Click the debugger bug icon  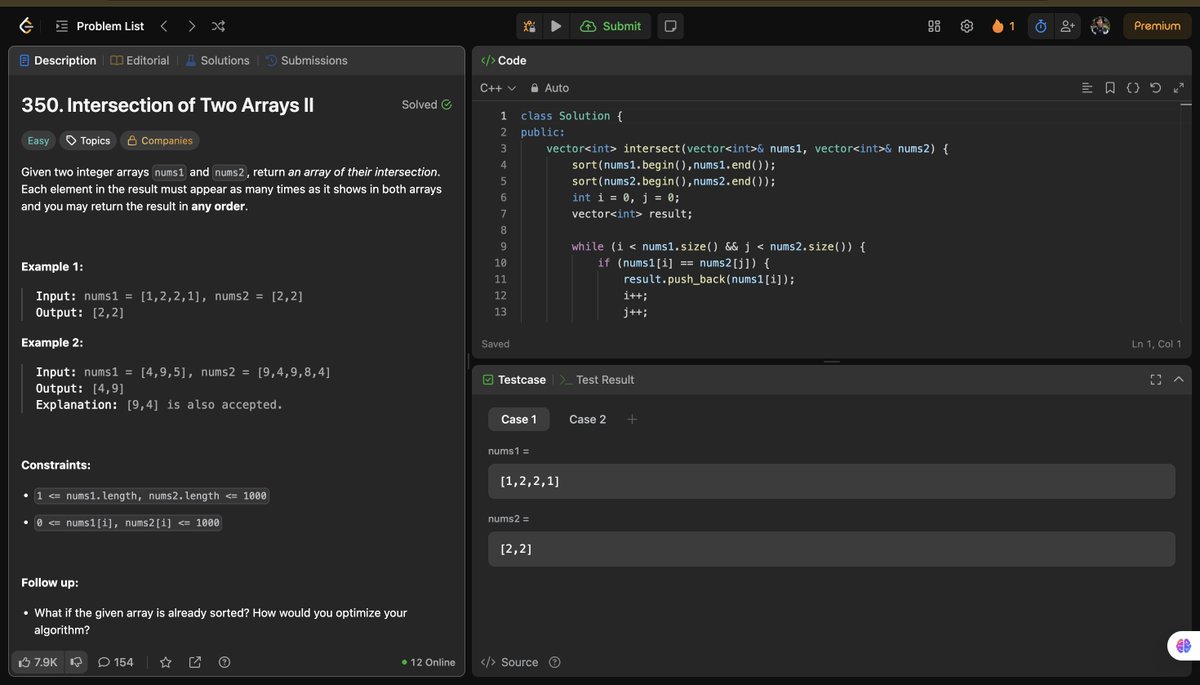530,26
